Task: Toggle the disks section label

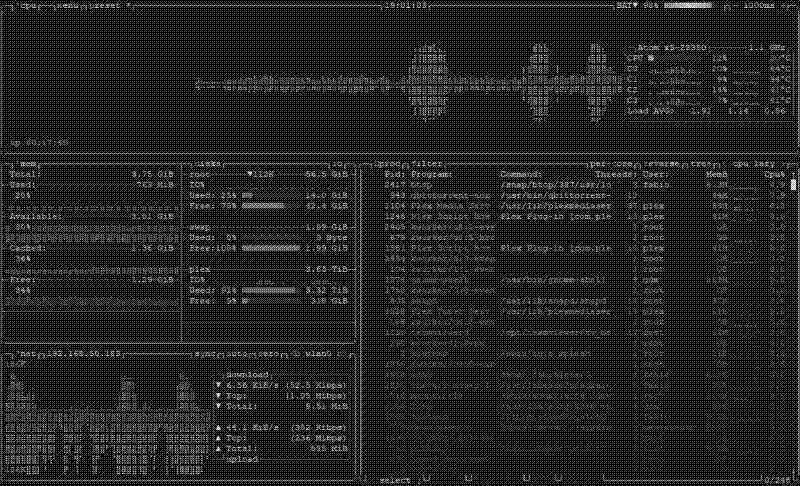Action: click(208, 164)
